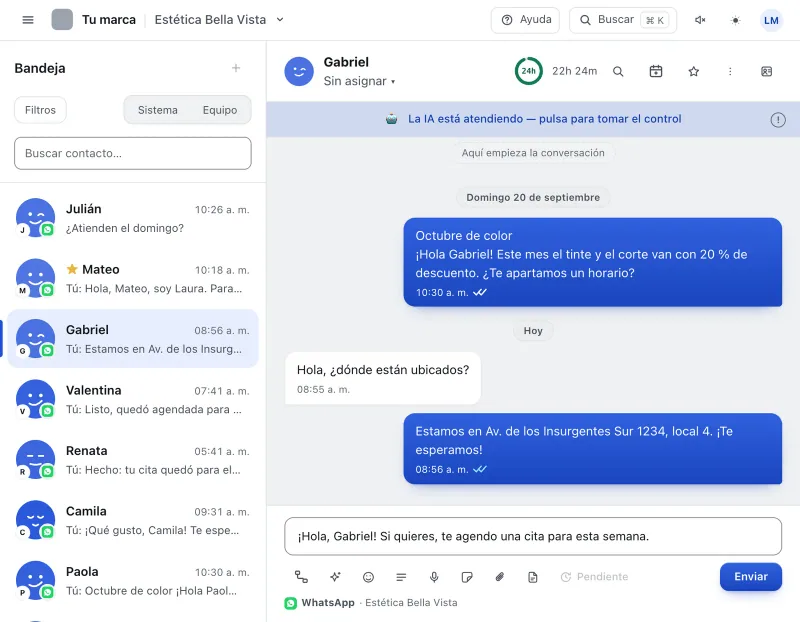Switch to the Sistema tab

pos(158,110)
